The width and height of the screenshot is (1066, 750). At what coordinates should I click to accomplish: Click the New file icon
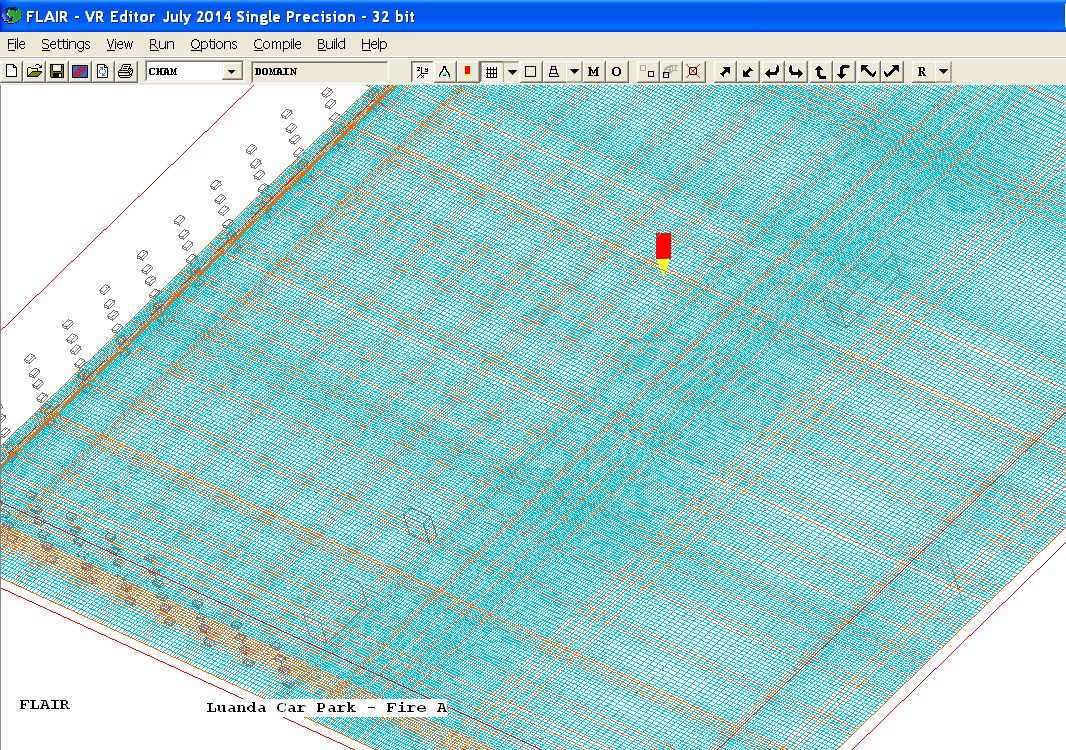tap(12, 72)
